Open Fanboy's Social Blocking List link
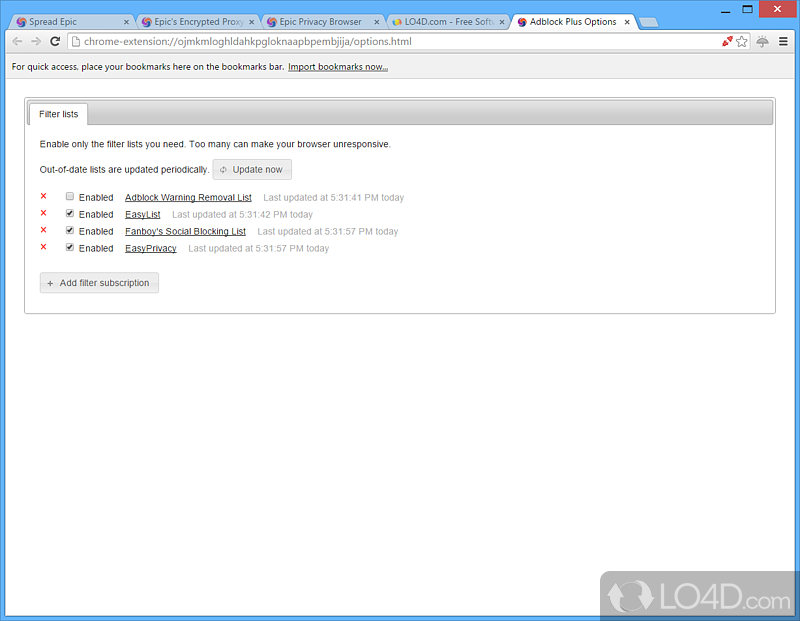This screenshot has width=800, height=621. point(185,231)
